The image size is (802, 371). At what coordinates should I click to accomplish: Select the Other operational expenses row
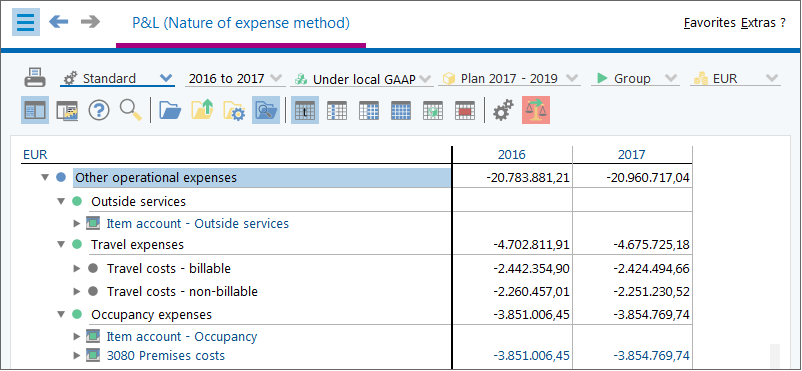pos(262,178)
